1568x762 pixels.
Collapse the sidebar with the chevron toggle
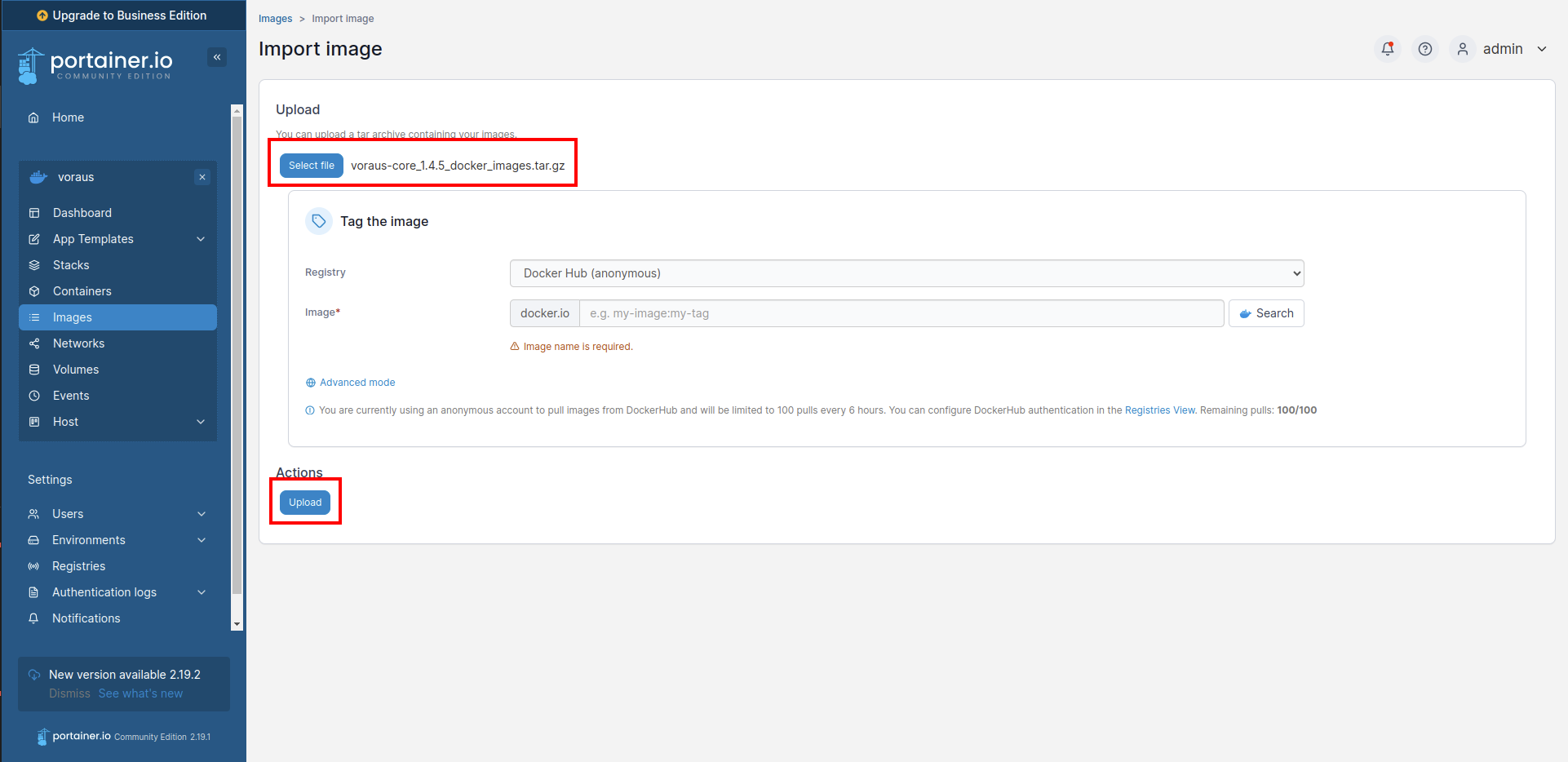[x=217, y=57]
